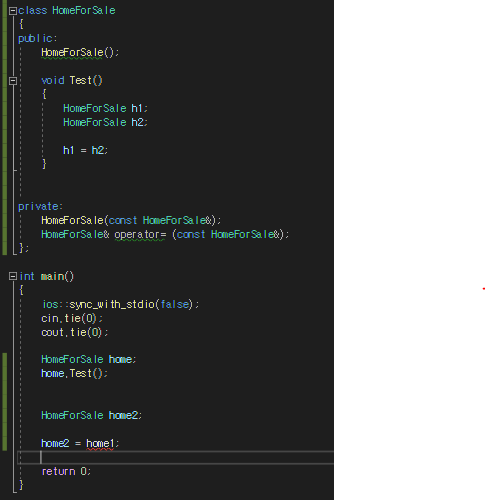
Task: Collapse the void Test() function block
Action: (13, 81)
